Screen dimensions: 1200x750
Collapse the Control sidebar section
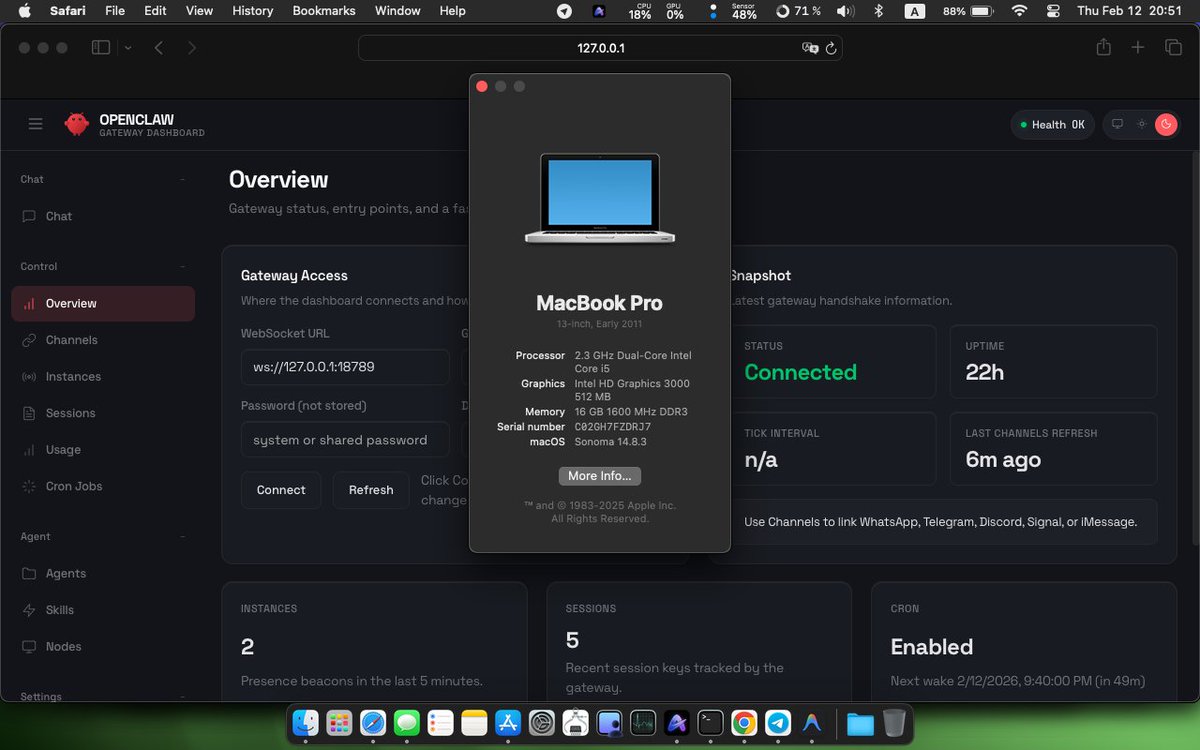(183, 266)
